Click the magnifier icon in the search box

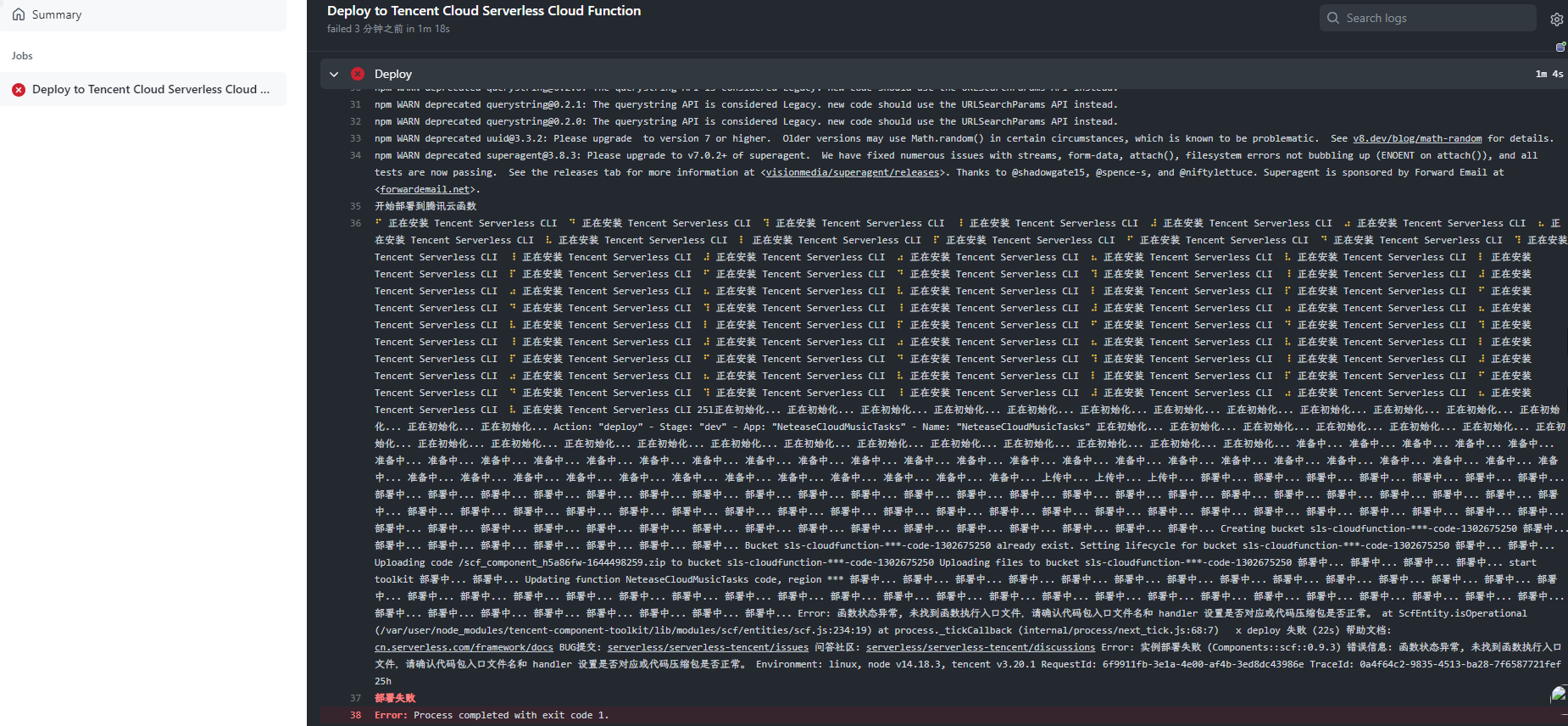(x=1333, y=18)
